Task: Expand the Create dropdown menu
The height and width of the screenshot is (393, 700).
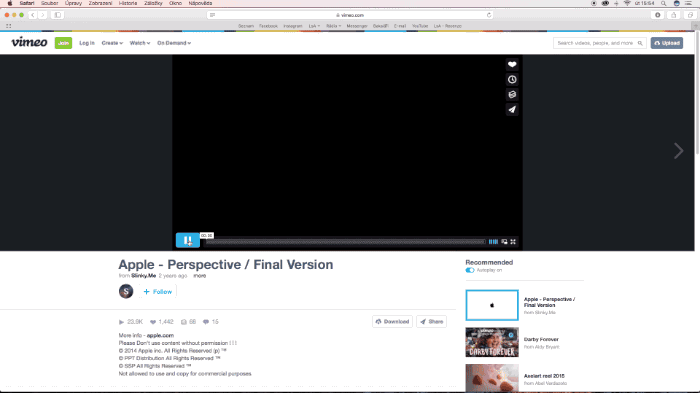Action: (112, 43)
